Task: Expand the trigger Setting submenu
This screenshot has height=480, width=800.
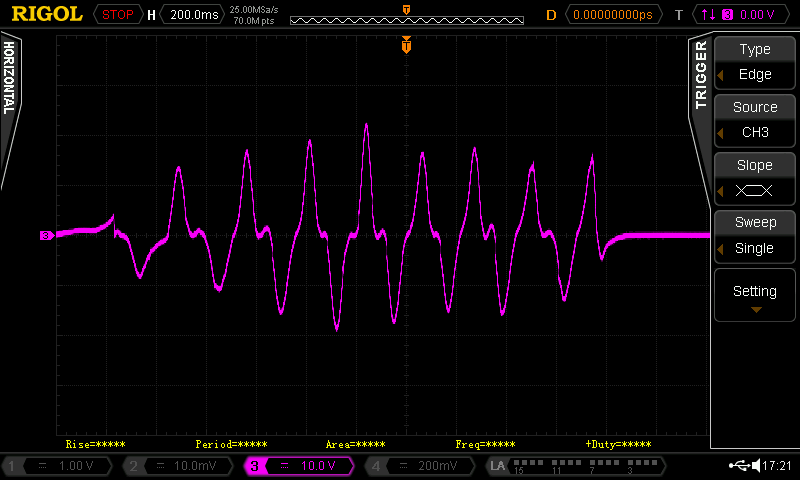Action: (x=755, y=295)
